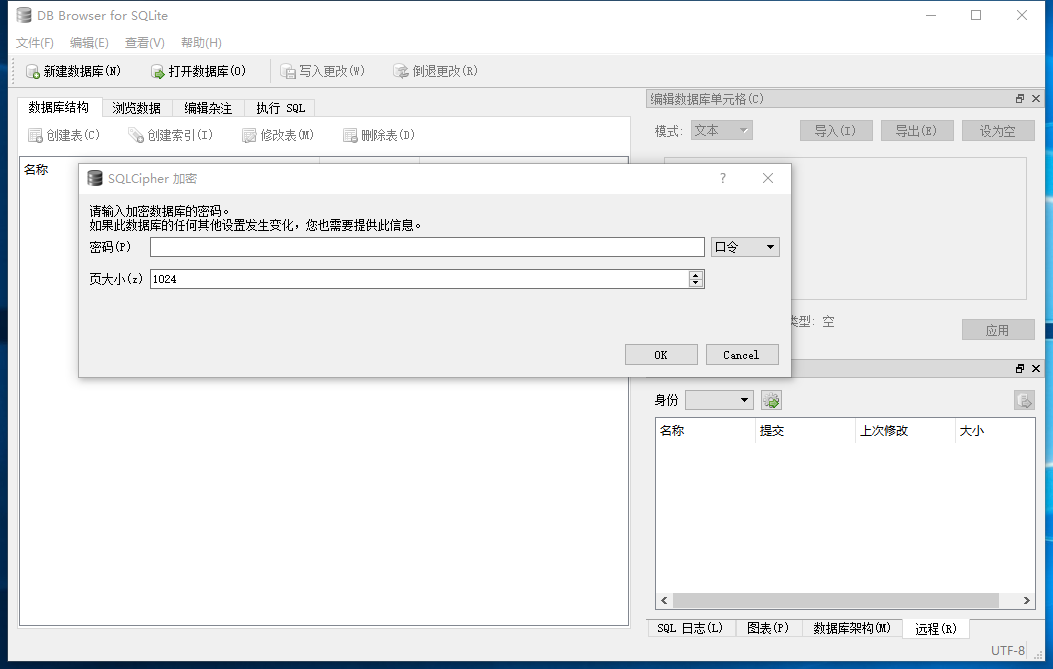
Task: Switch to the 浏览数据 tab
Action: tap(135, 107)
